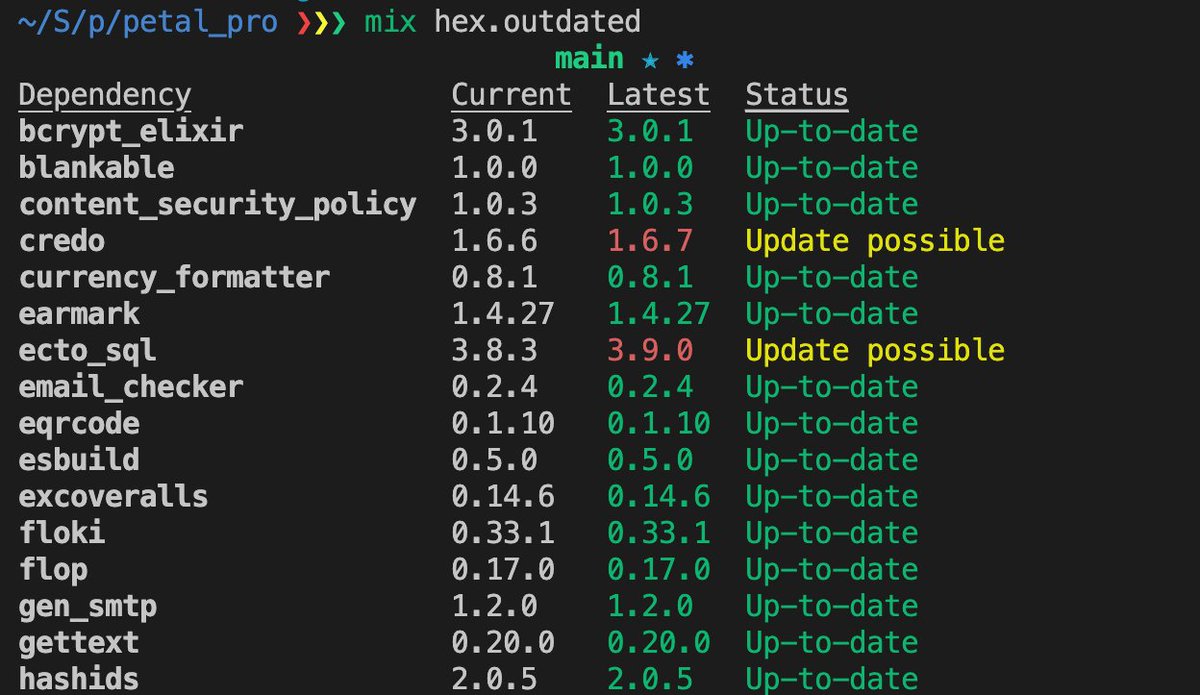Select the content_security_policy dependency name
1200x695 pixels.
click(x=218, y=205)
